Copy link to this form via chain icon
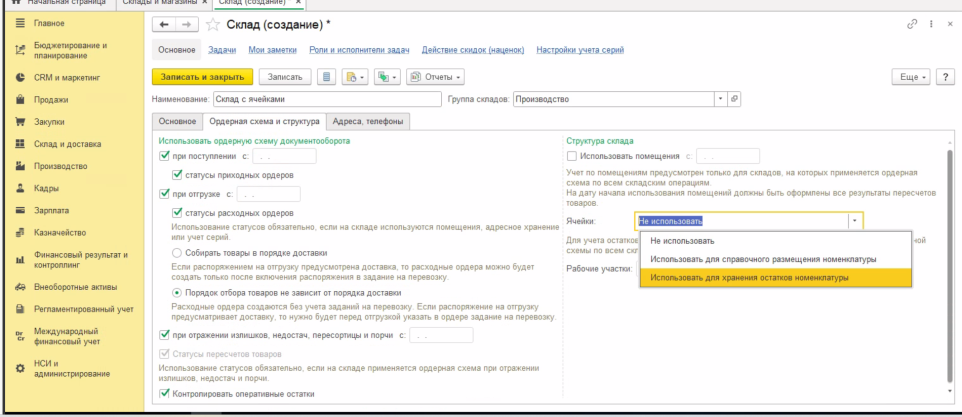This screenshot has width=962, height=417. [x=911, y=22]
